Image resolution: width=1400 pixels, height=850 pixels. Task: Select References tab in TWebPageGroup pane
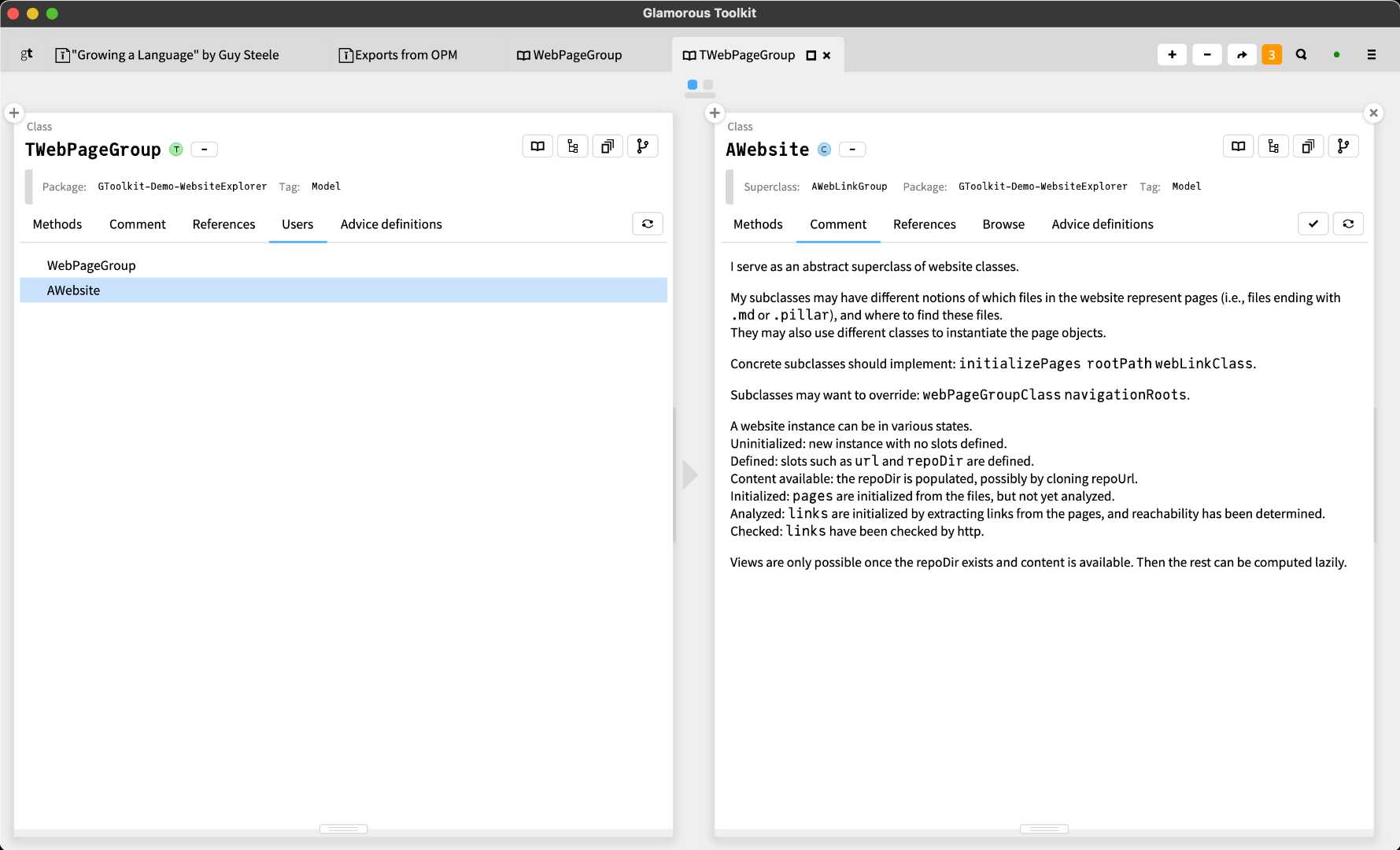tap(223, 224)
